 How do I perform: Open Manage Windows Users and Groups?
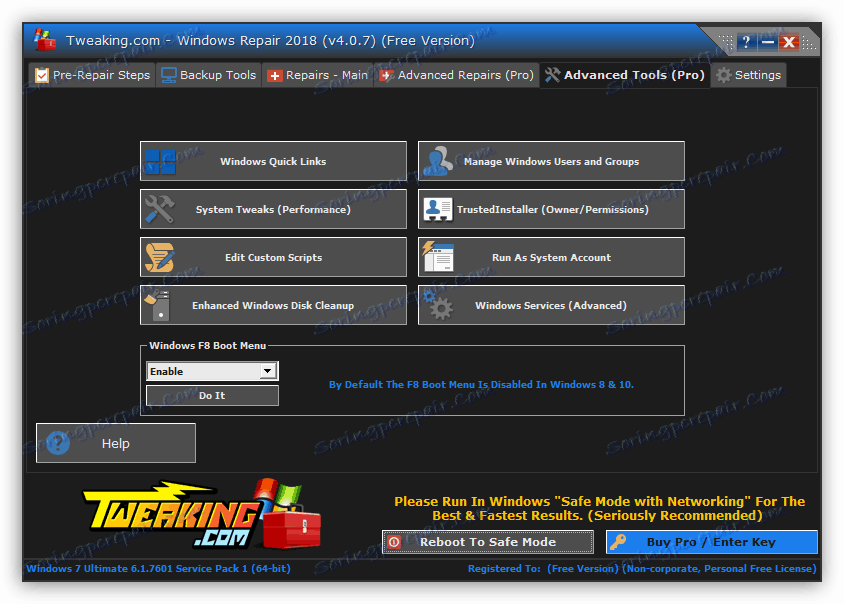pyautogui.click(x=551, y=161)
